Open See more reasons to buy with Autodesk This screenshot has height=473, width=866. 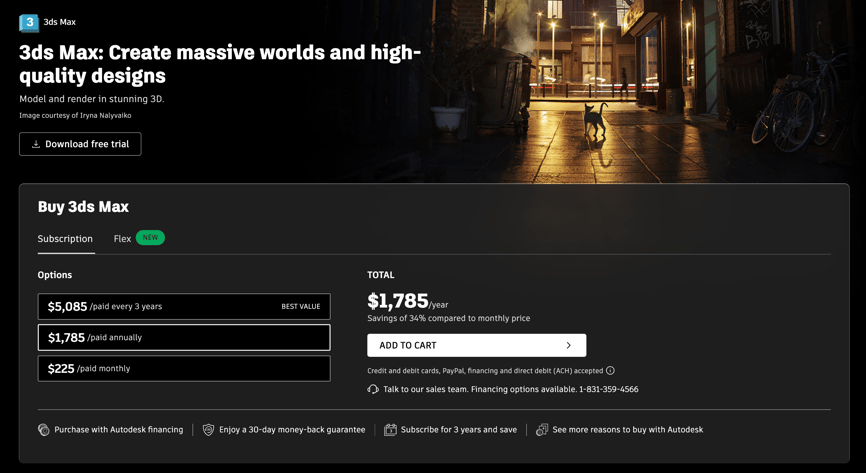click(x=628, y=430)
